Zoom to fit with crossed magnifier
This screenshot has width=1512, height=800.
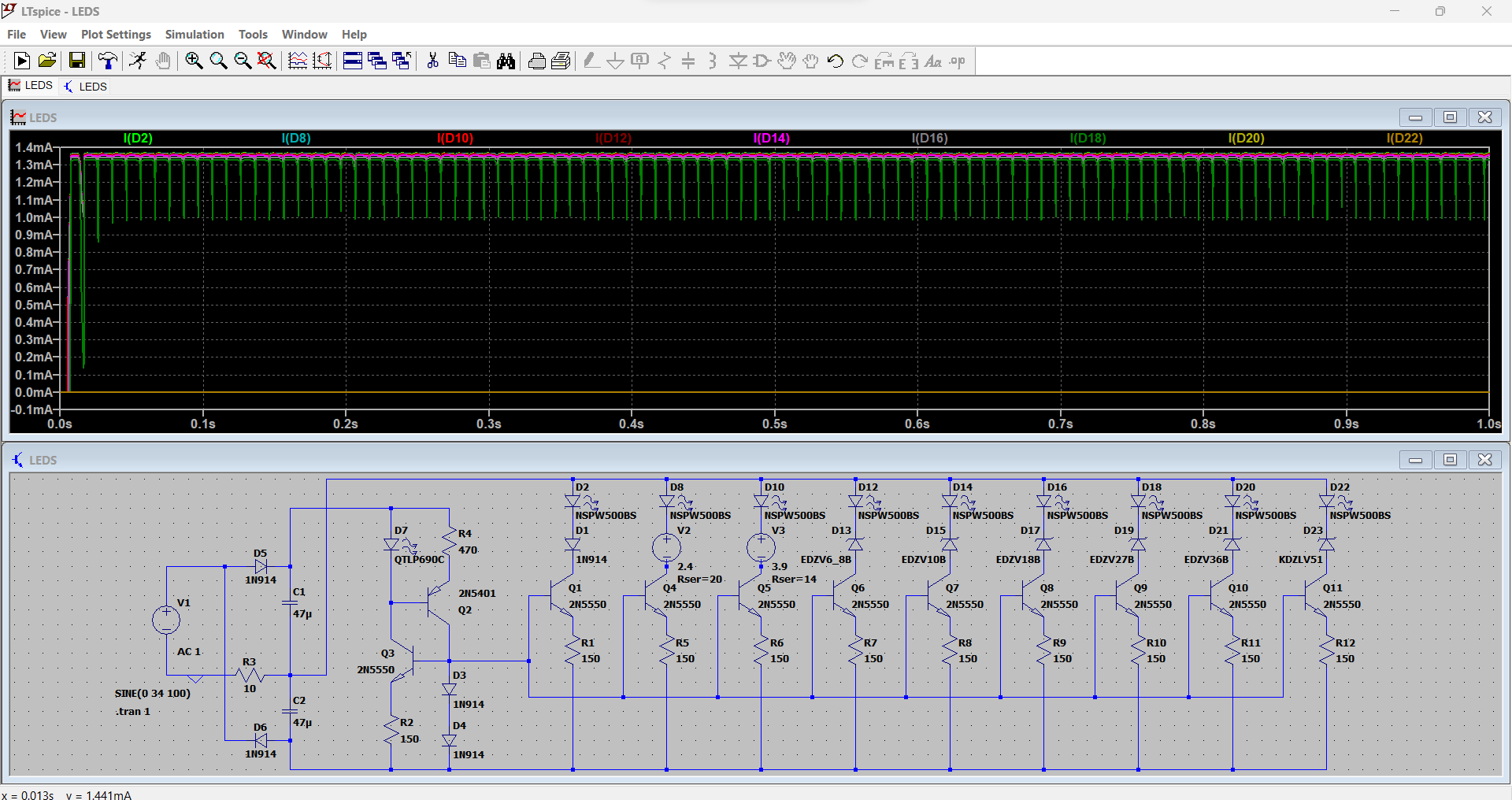click(267, 61)
